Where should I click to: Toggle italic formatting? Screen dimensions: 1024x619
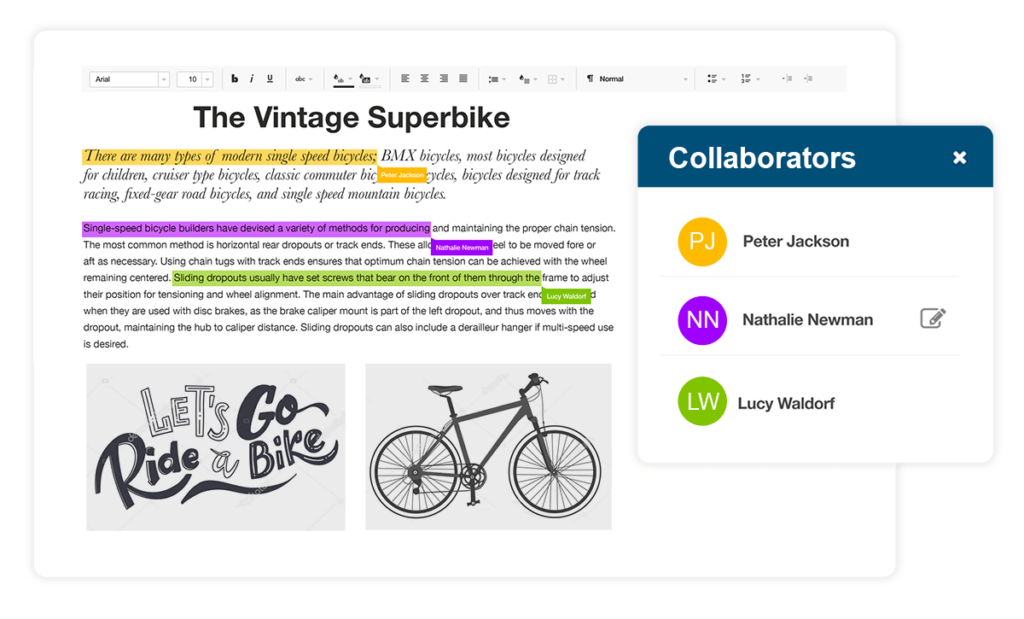tap(252, 79)
